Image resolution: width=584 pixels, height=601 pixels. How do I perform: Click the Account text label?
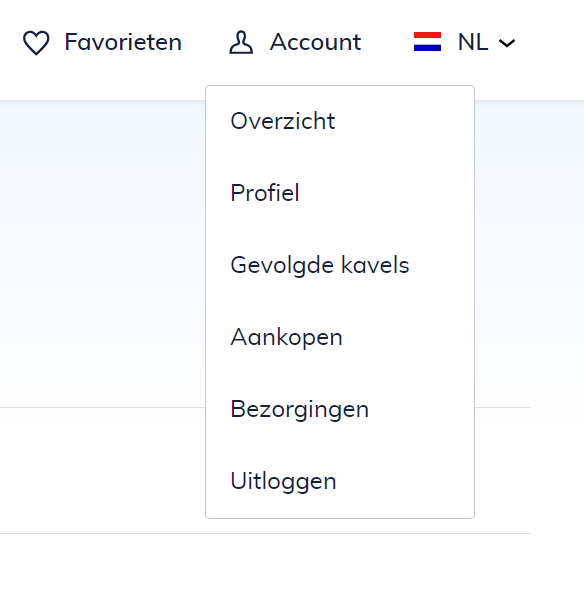tap(315, 42)
